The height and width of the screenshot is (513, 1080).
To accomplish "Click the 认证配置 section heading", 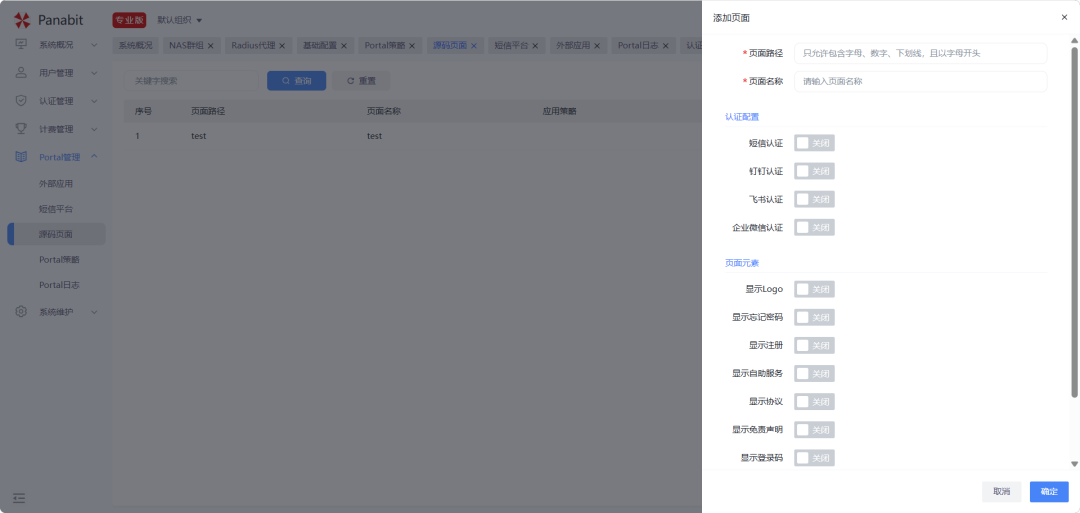I will click(742, 117).
